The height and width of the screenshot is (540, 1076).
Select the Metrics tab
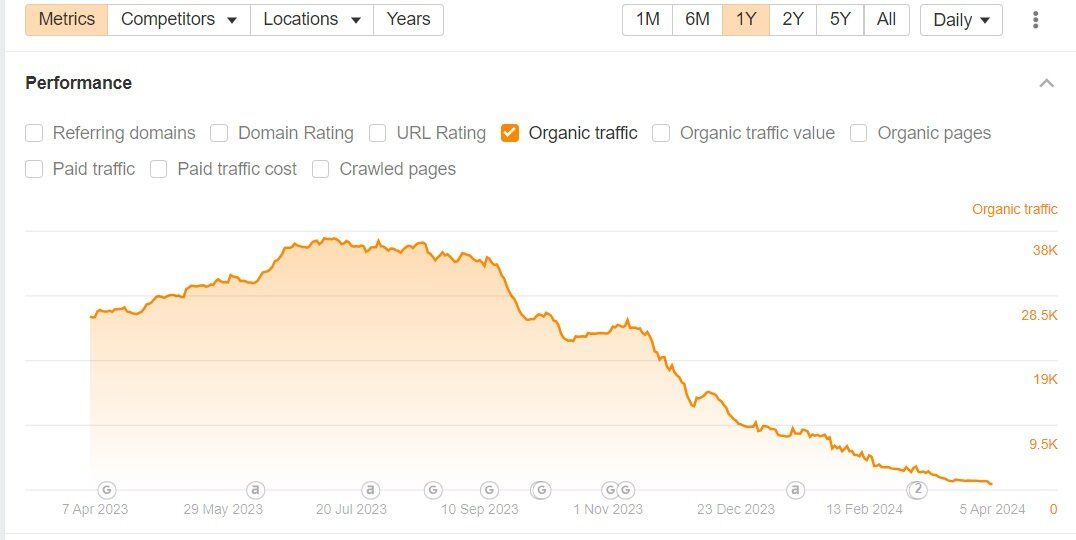pos(67,19)
